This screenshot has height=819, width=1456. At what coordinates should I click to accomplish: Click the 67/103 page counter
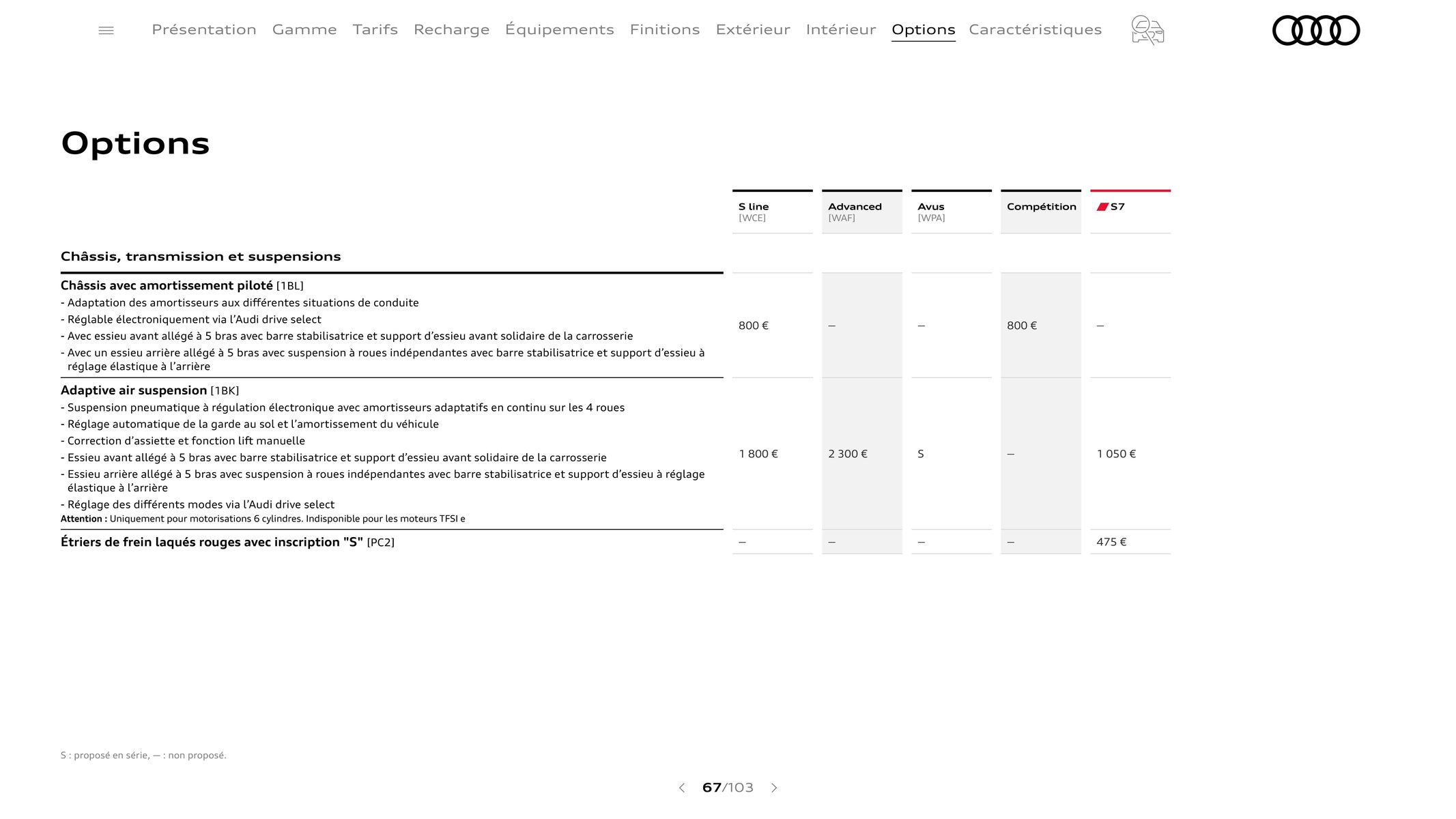(x=728, y=788)
